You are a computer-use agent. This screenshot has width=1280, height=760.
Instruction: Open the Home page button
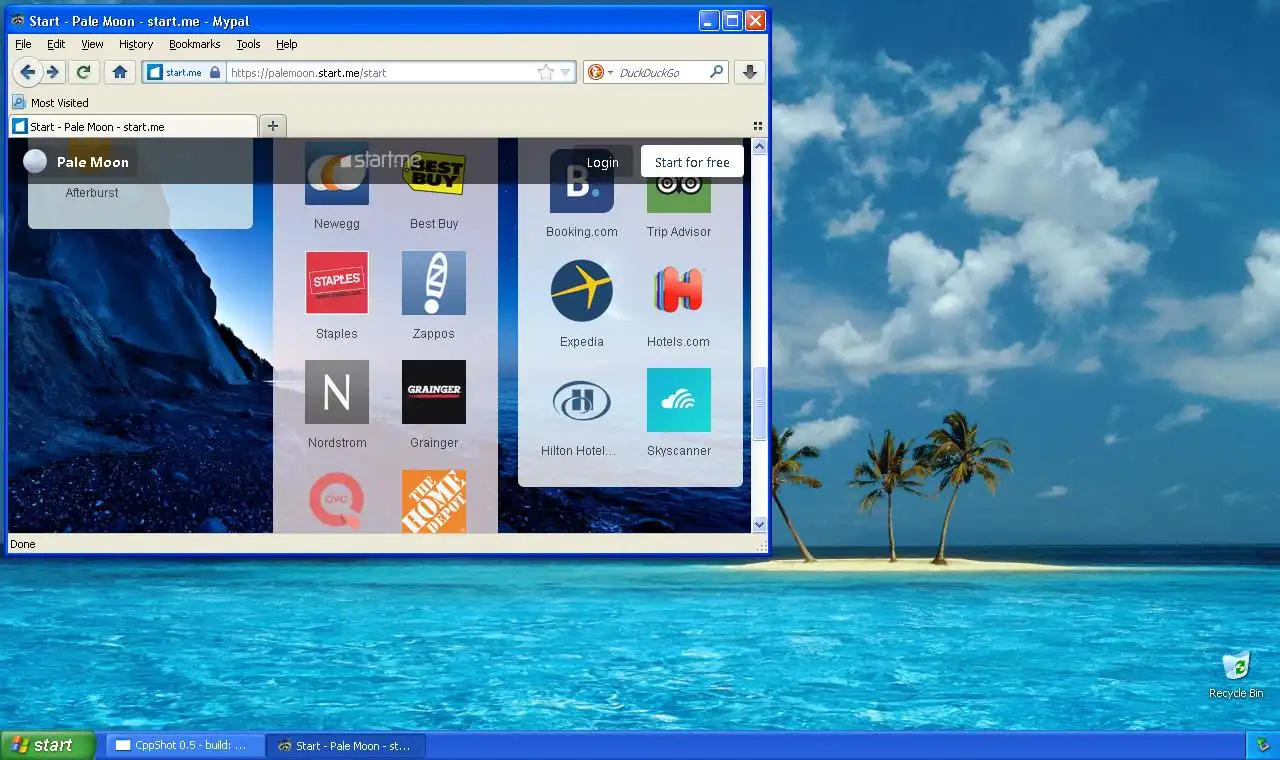coord(120,72)
